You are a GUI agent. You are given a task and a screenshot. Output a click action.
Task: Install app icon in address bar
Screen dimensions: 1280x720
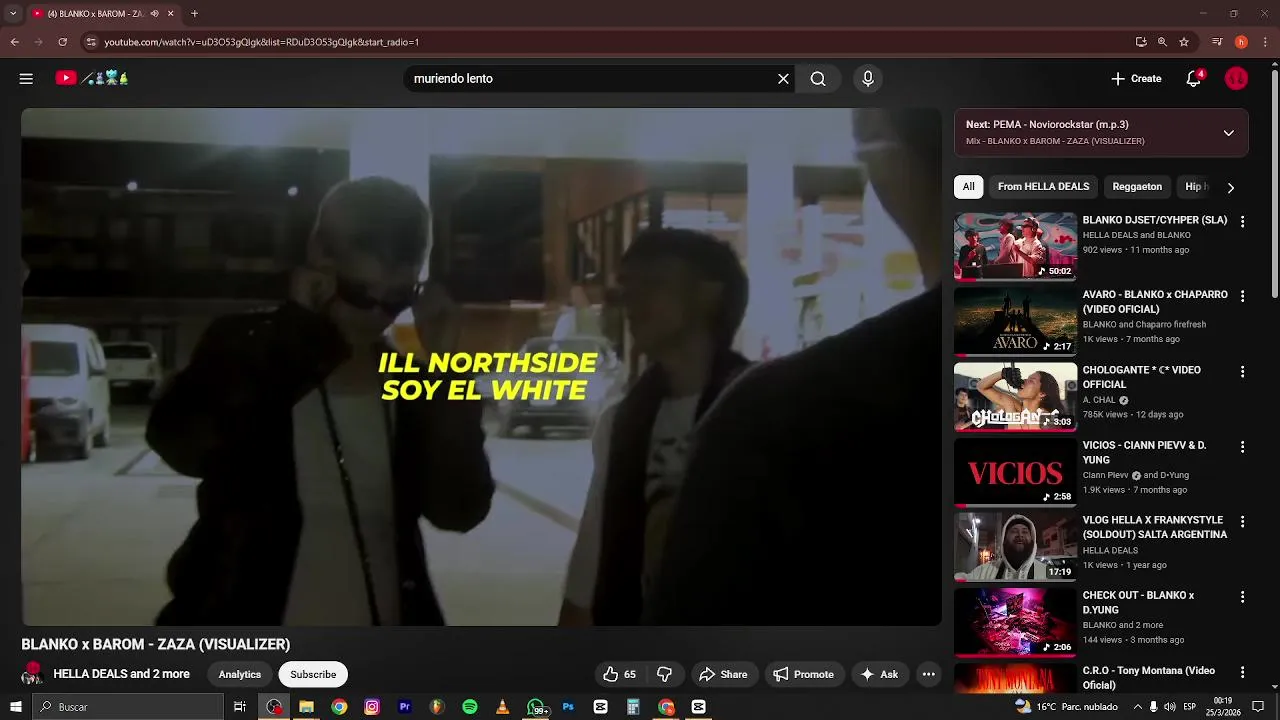pyautogui.click(x=1141, y=42)
